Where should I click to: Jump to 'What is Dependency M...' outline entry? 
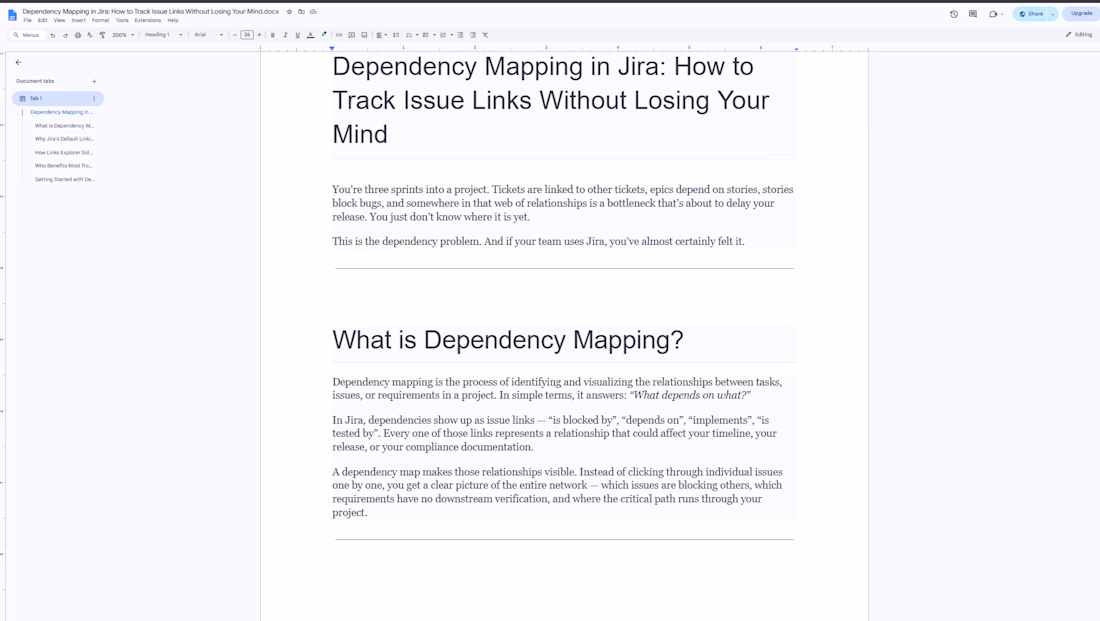64,126
